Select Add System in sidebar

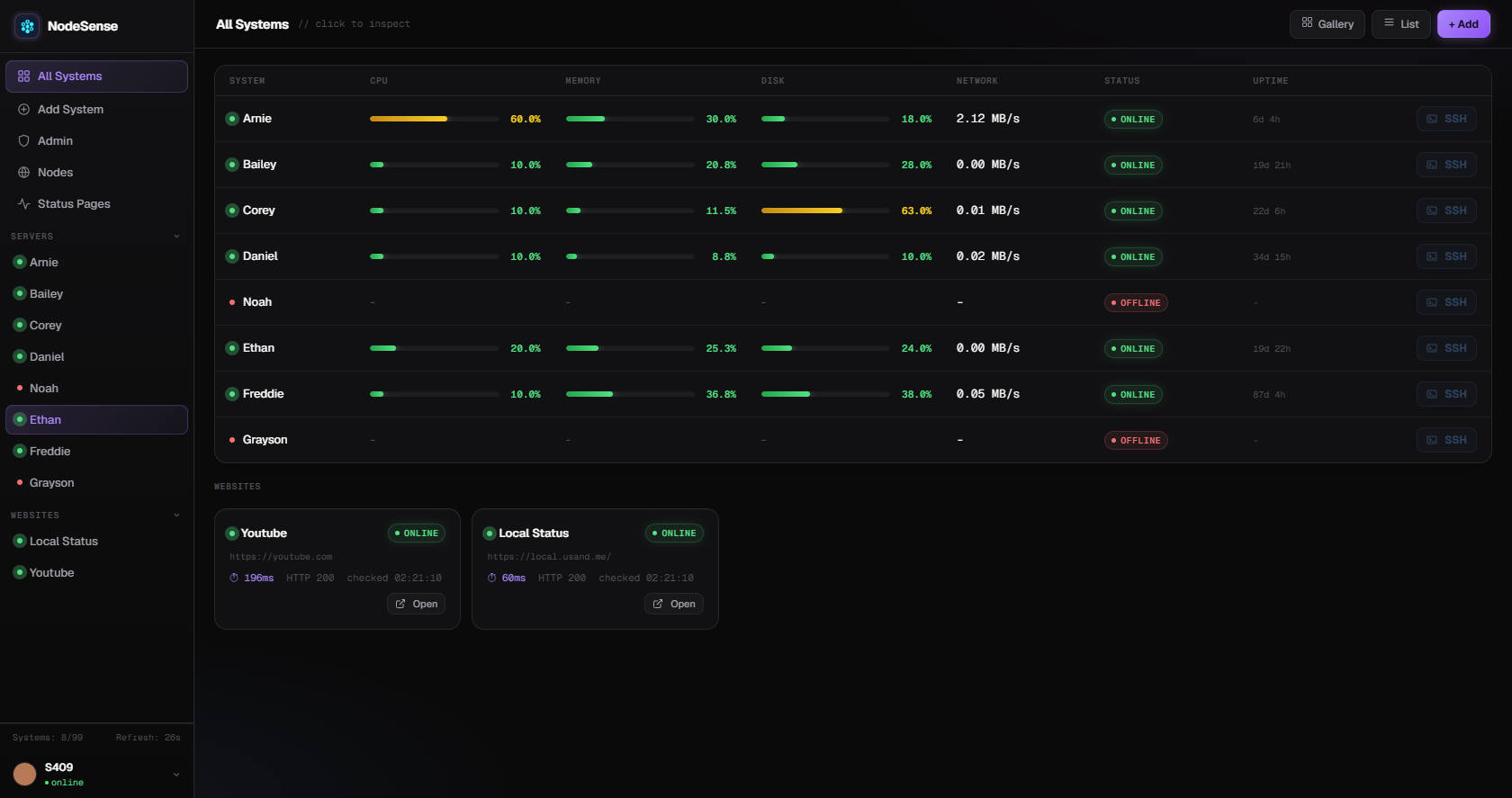96,110
